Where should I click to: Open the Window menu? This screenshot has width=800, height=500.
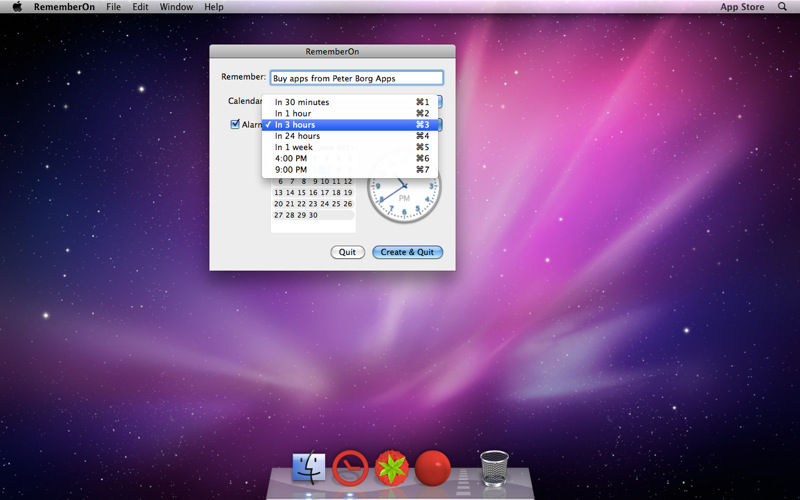click(x=176, y=7)
